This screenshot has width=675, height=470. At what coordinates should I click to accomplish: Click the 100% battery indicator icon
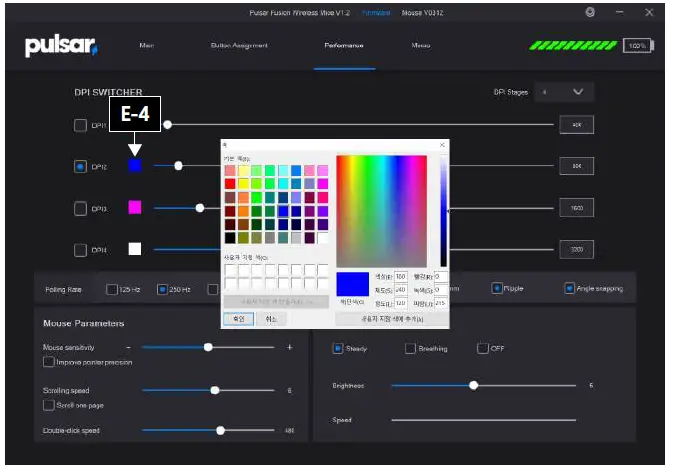point(638,46)
